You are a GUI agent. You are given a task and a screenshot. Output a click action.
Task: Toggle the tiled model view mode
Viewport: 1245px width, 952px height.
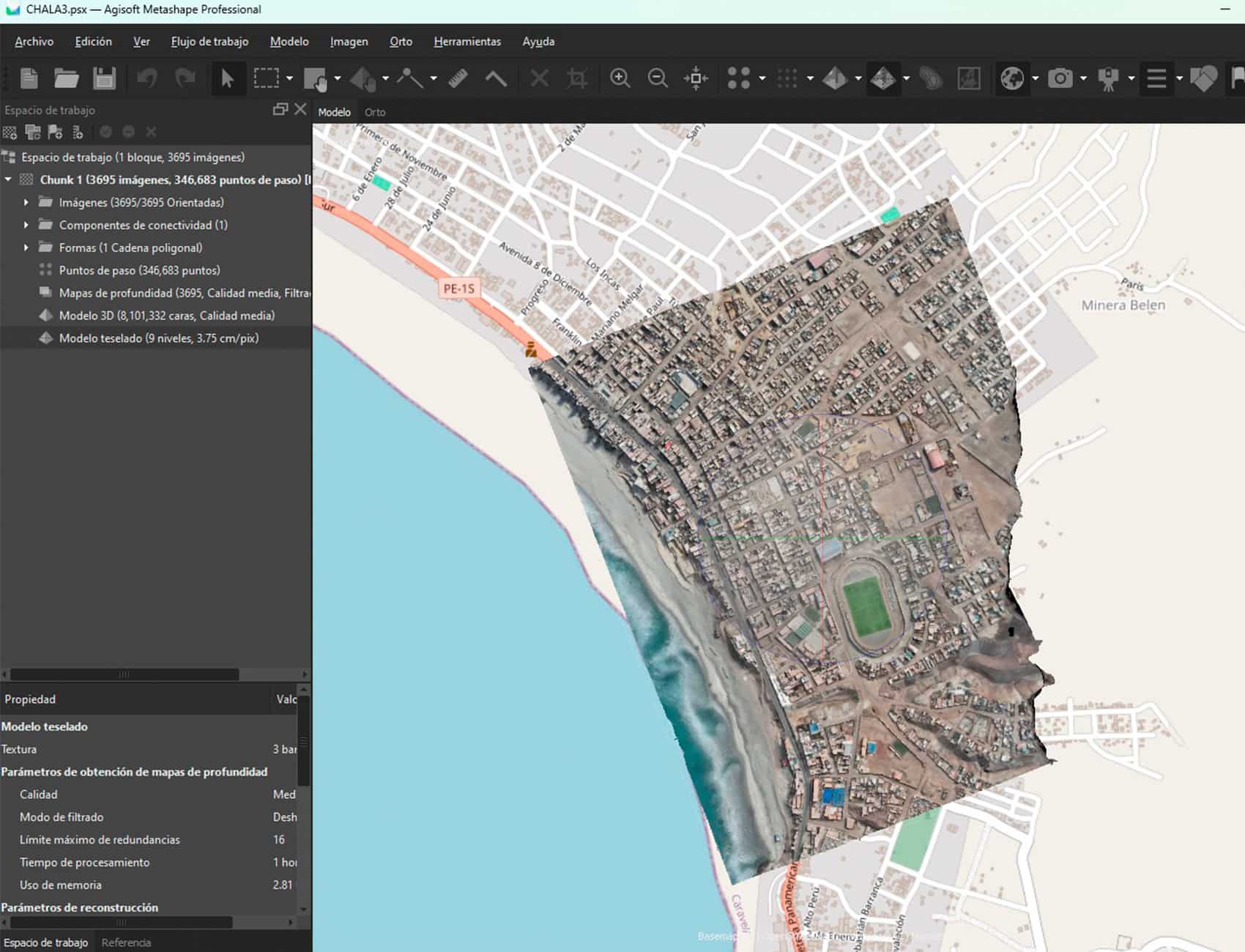point(882,78)
